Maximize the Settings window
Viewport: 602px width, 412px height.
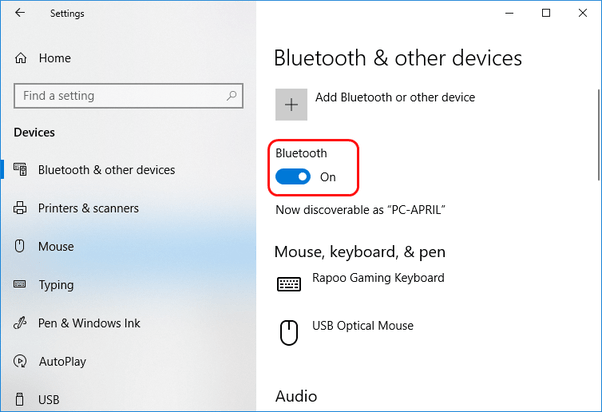(546, 13)
